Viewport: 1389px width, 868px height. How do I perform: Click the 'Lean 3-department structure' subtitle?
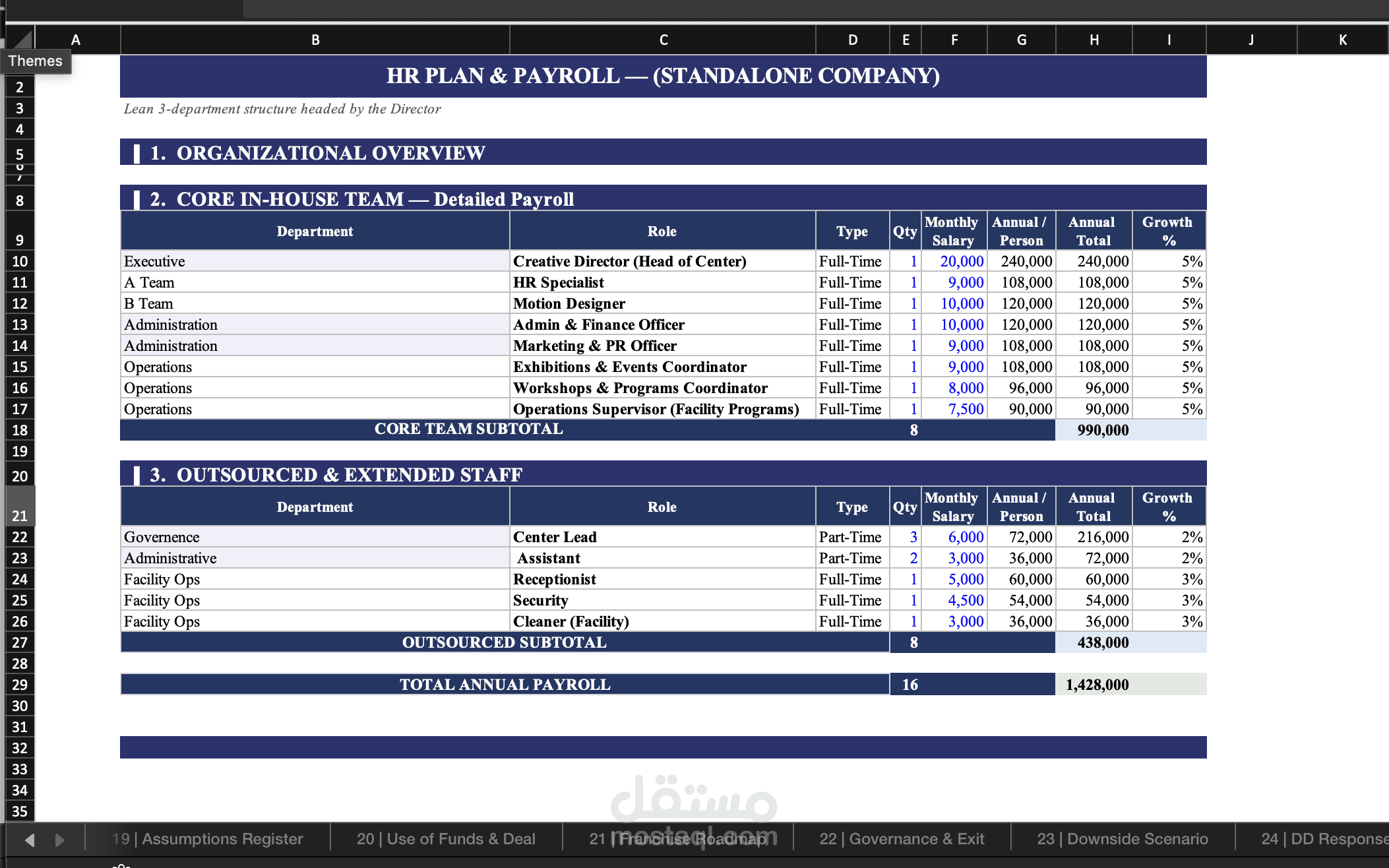click(282, 109)
